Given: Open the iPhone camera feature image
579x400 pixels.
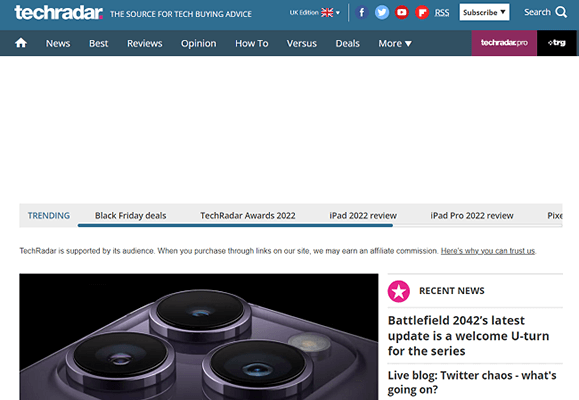Looking at the screenshot, I should pyautogui.click(x=199, y=336).
